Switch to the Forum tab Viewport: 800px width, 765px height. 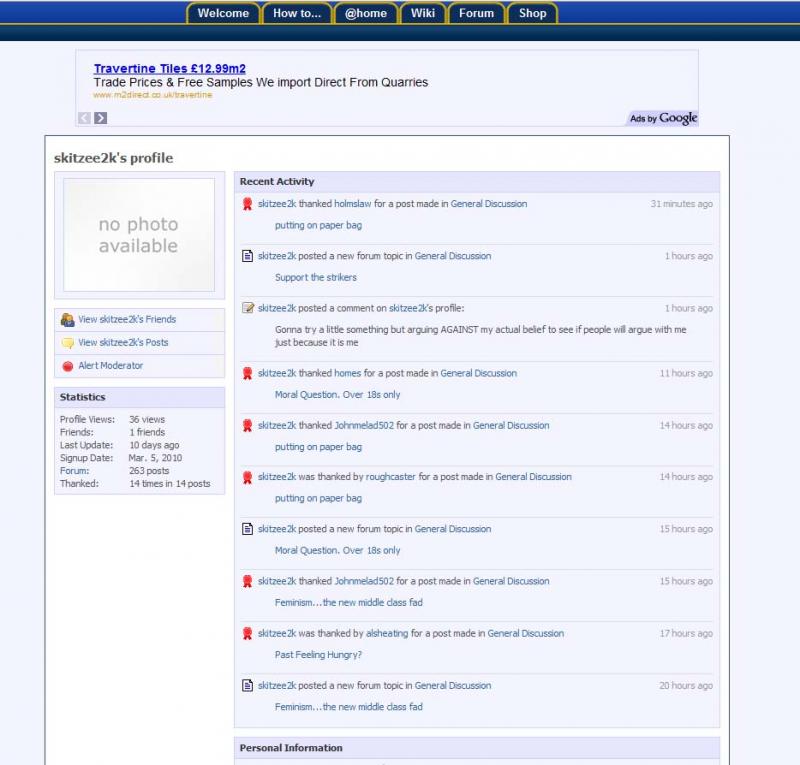coord(476,13)
